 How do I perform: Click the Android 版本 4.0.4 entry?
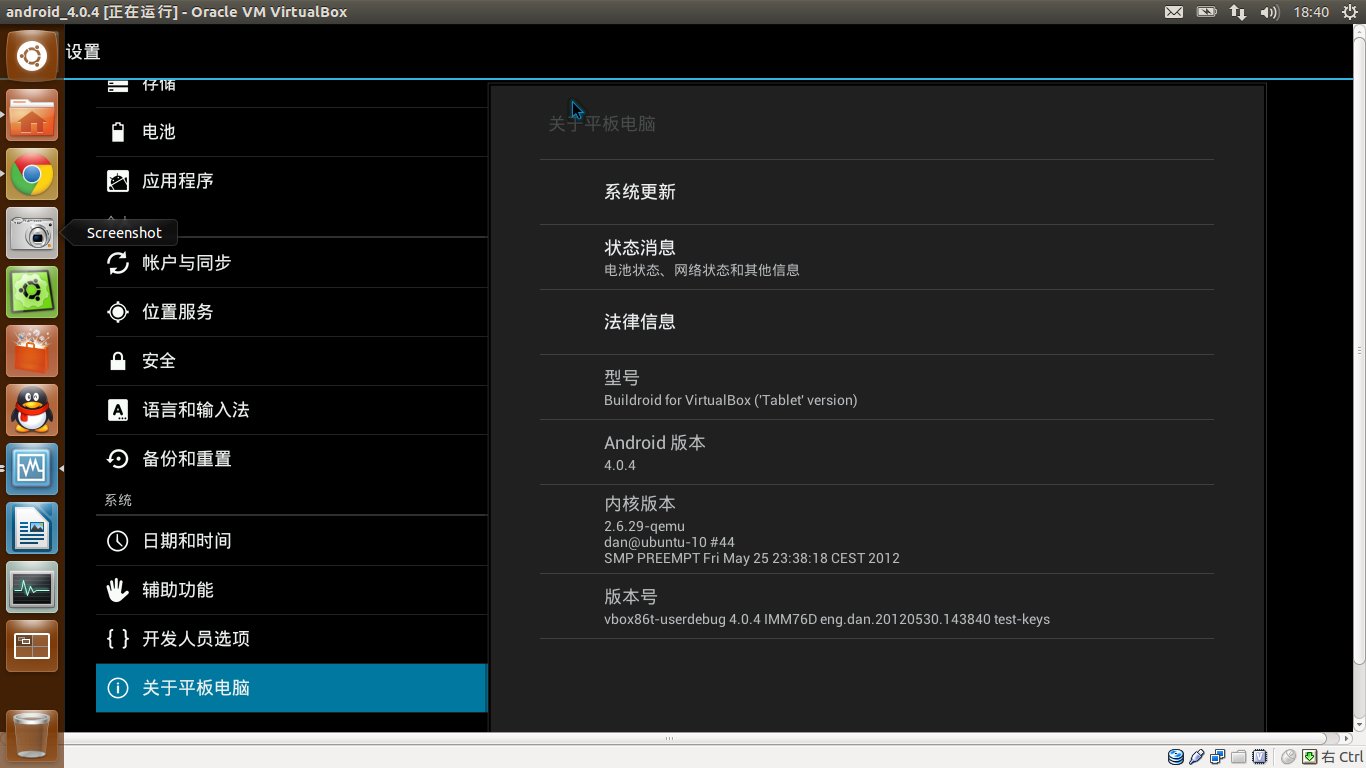(x=877, y=452)
